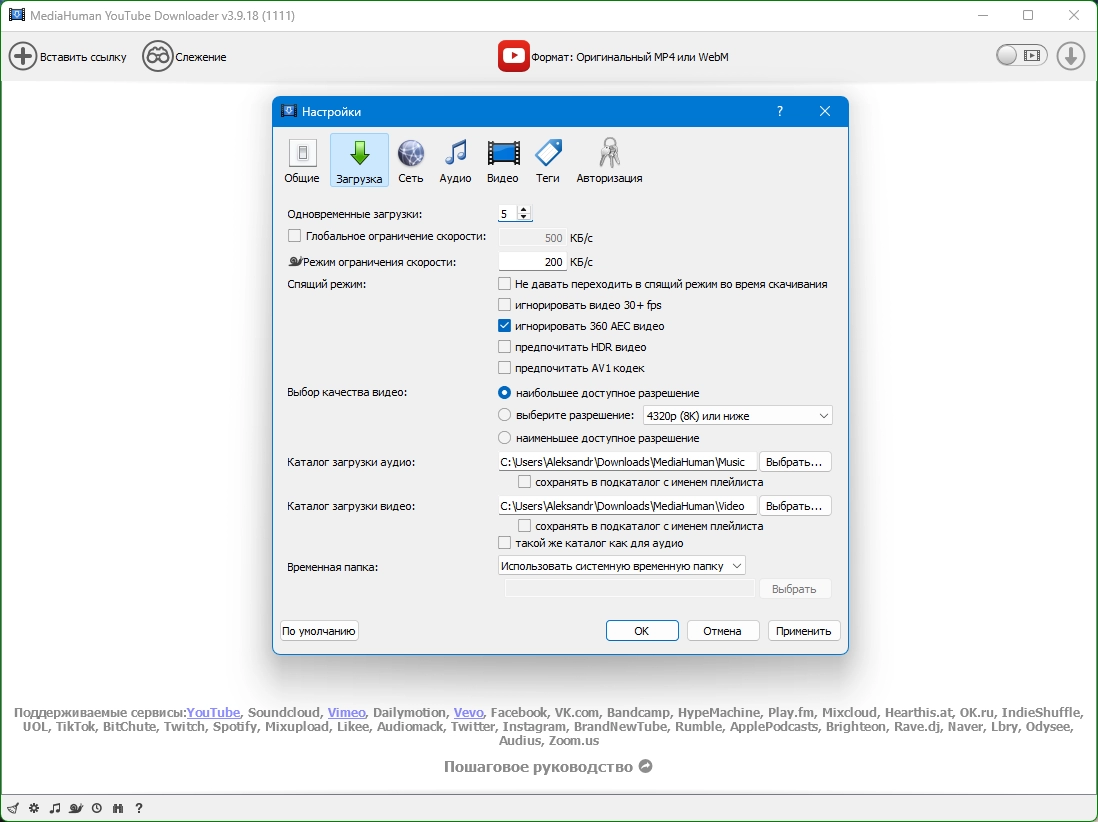Click the clock history icon in status bar

[x=97, y=808]
